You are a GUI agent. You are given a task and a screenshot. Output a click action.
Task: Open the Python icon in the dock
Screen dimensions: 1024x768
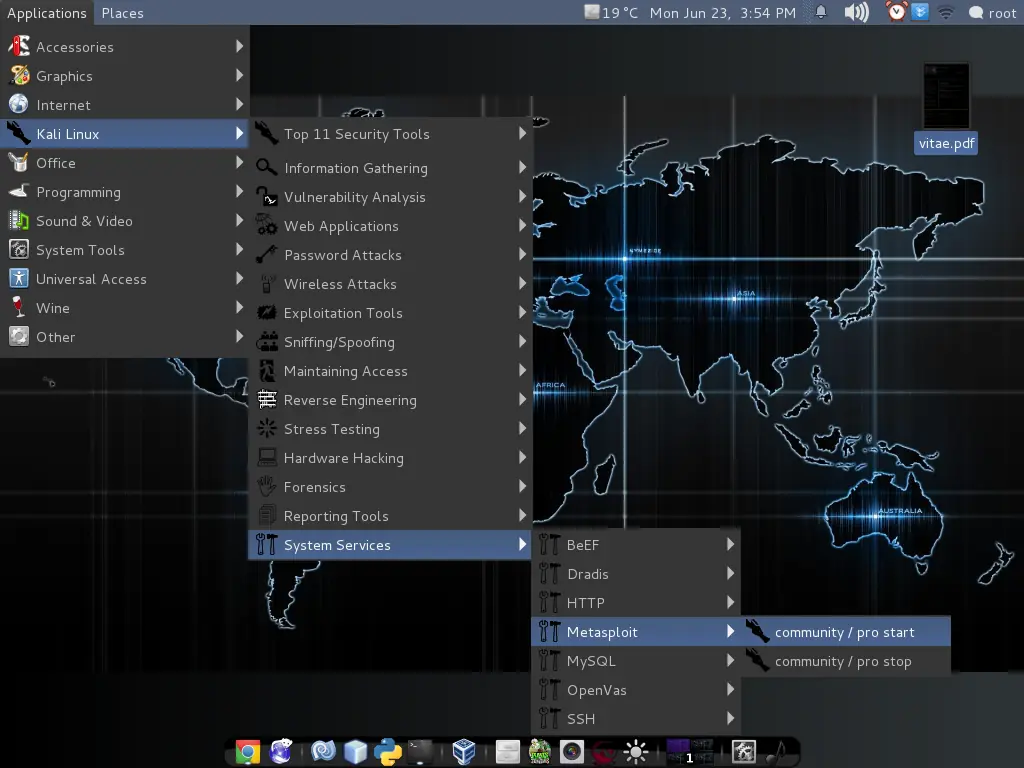pyautogui.click(x=388, y=752)
